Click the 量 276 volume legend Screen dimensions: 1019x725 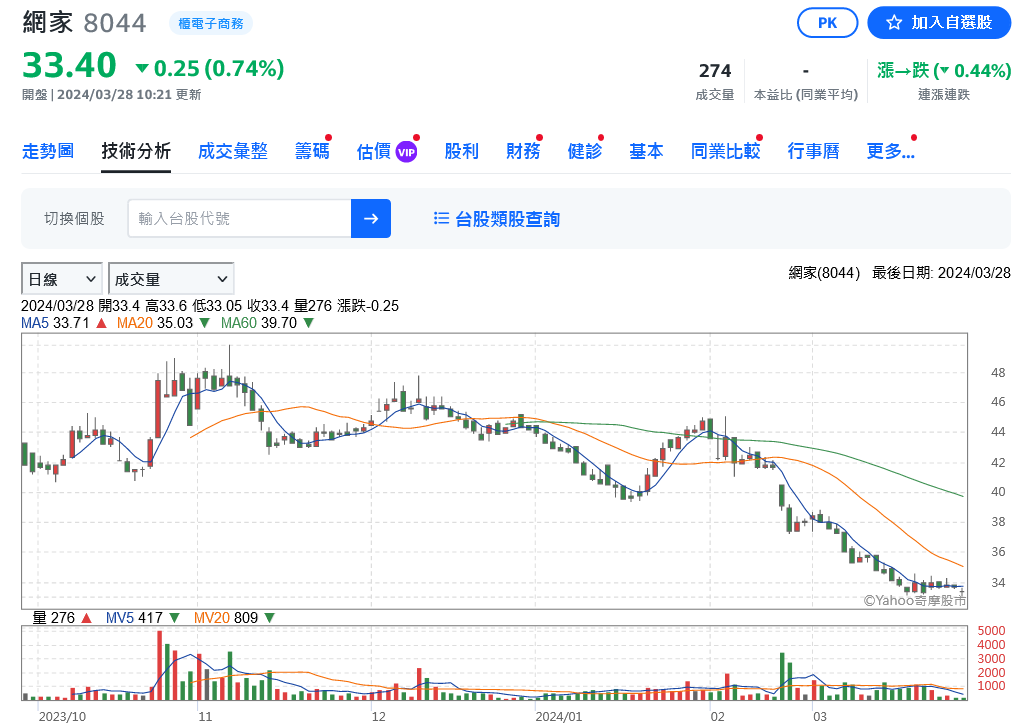pos(54,618)
